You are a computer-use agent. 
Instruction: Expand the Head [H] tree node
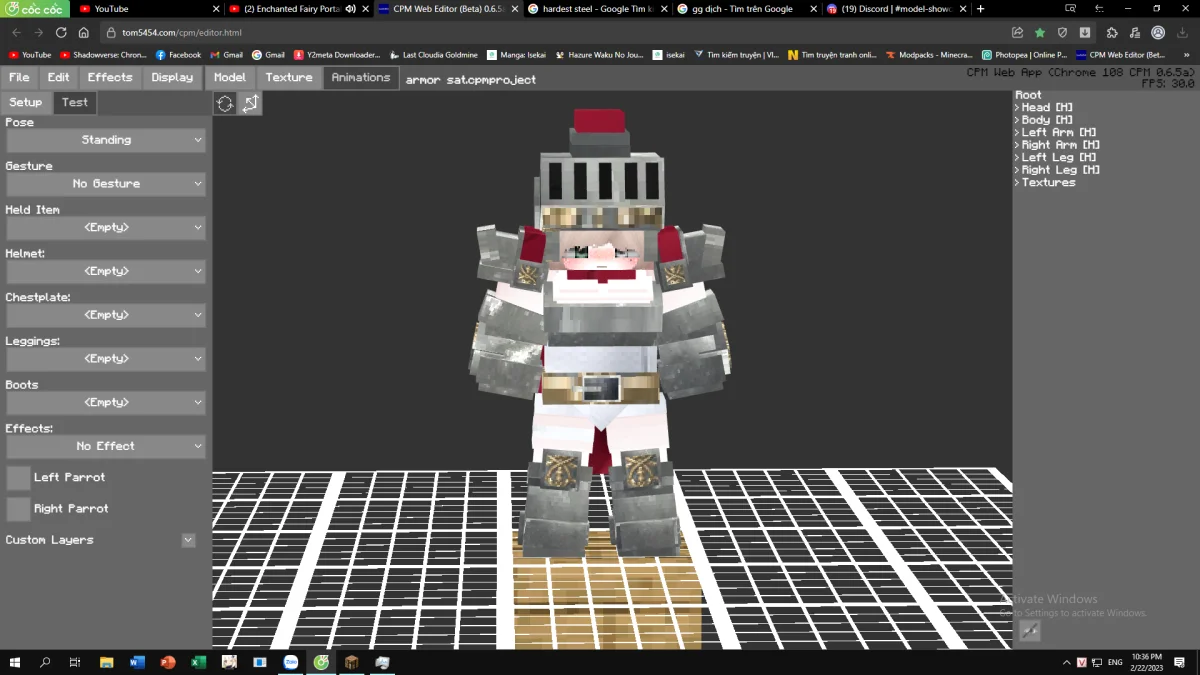tap(1017, 107)
